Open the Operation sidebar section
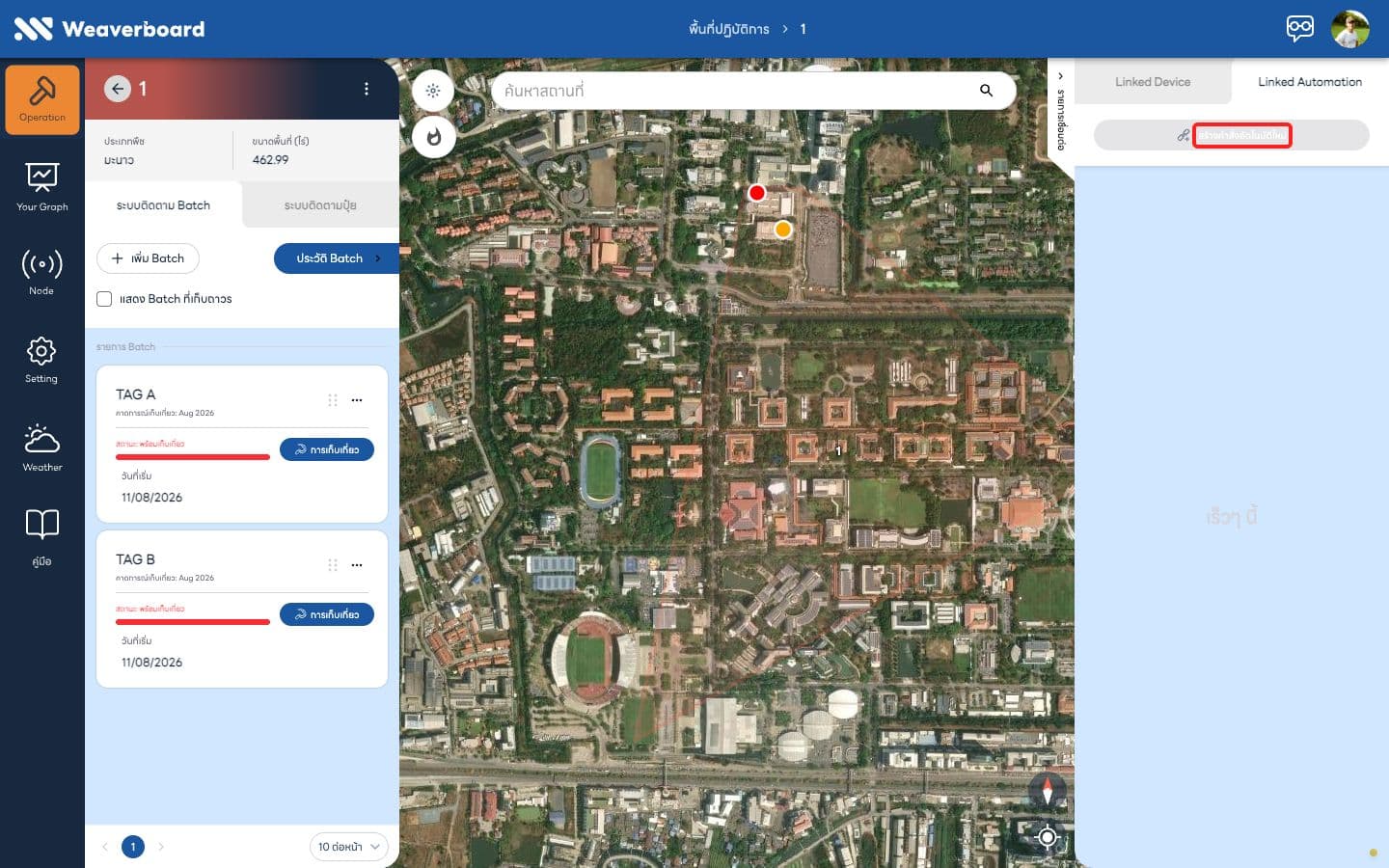Image resolution: width=1389 pixels, height=868 pixels. pos(42,99)
